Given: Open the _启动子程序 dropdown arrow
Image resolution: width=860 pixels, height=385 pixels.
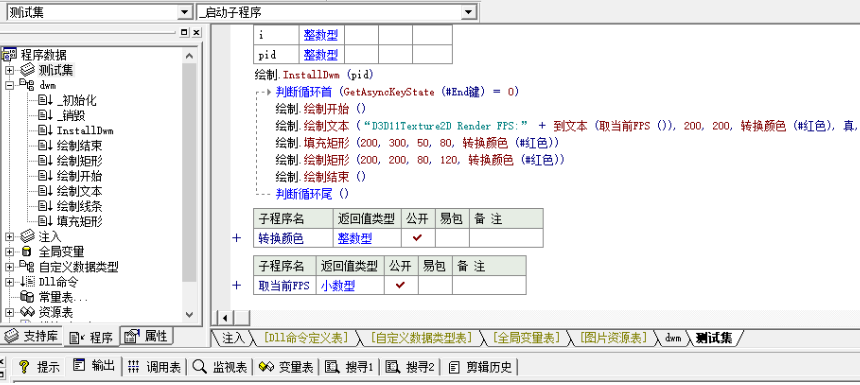Looking at the screenshot, I should (468, 13).
